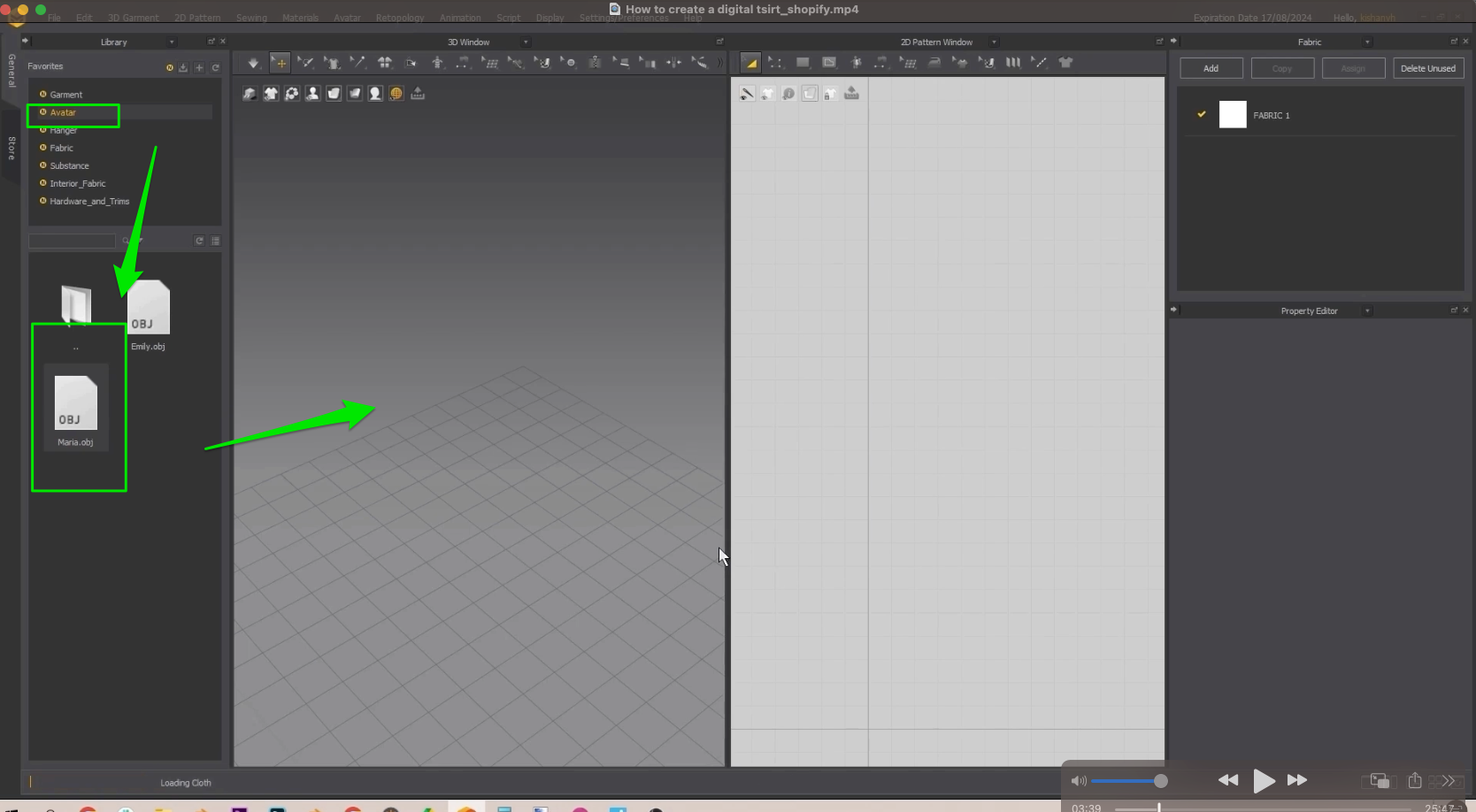Select the Internal Polygon tool in 2D toolbar
The image size is (1476, 812).
[829, 63]
